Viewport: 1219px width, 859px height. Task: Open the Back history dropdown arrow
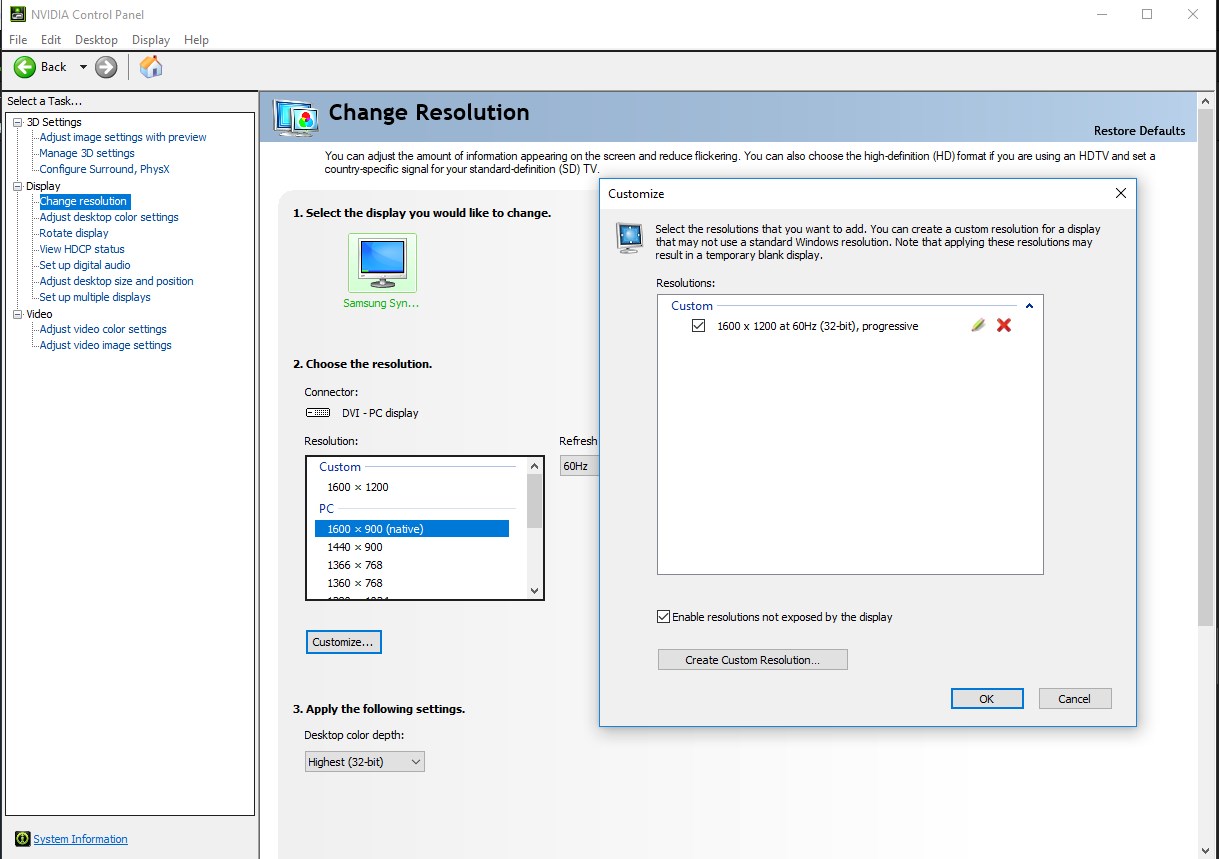pyautogui.click(x=83, y=67)
